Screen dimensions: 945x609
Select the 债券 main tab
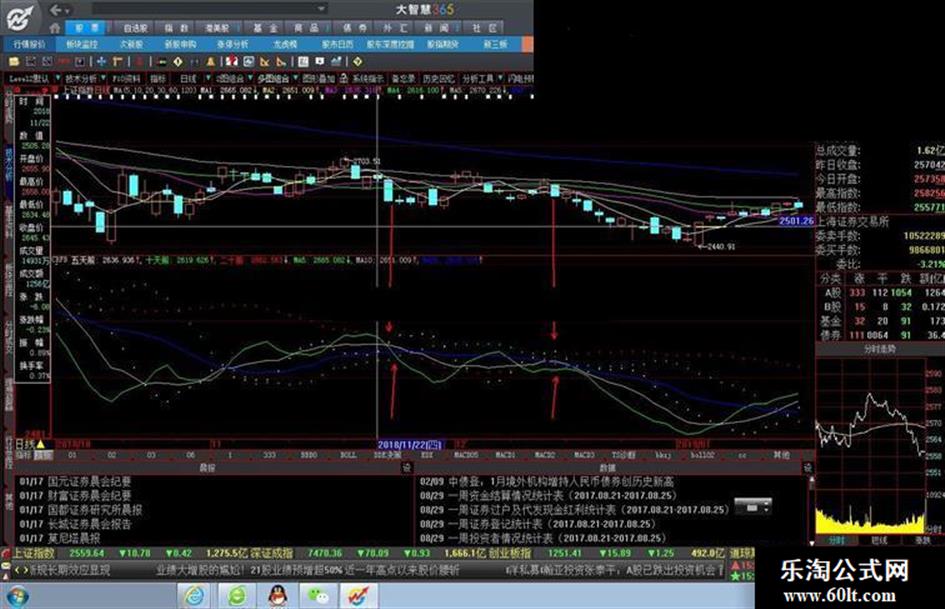tap(354, 28)
